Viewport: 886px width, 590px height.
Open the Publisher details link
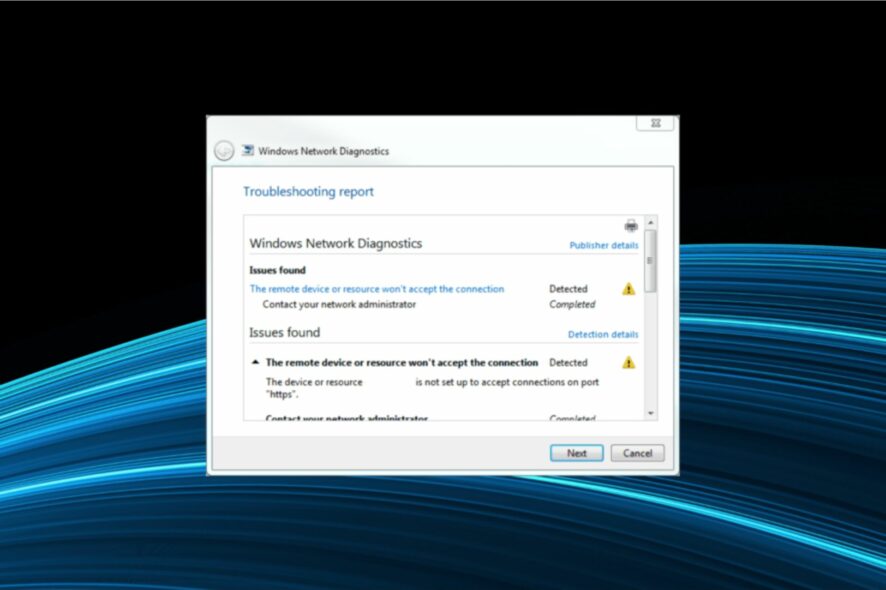(x=603, y=245)
